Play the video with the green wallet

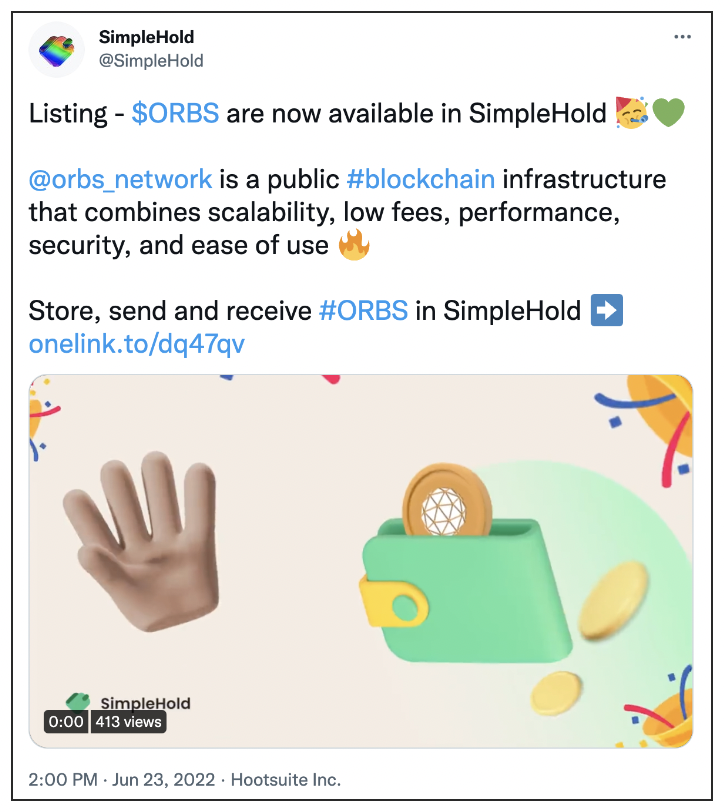361,561
